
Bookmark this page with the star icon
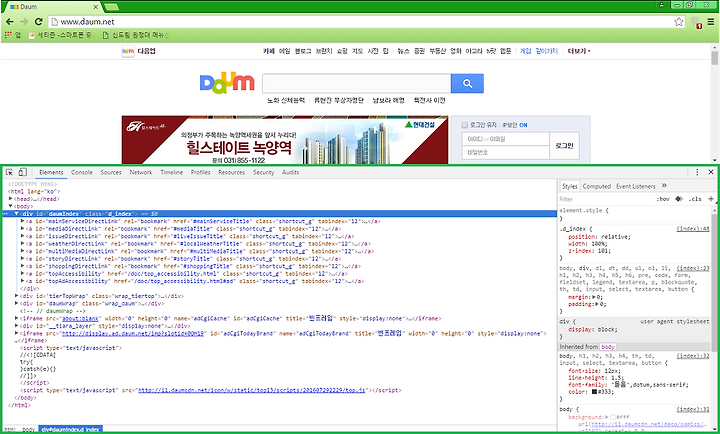point(679,22)
